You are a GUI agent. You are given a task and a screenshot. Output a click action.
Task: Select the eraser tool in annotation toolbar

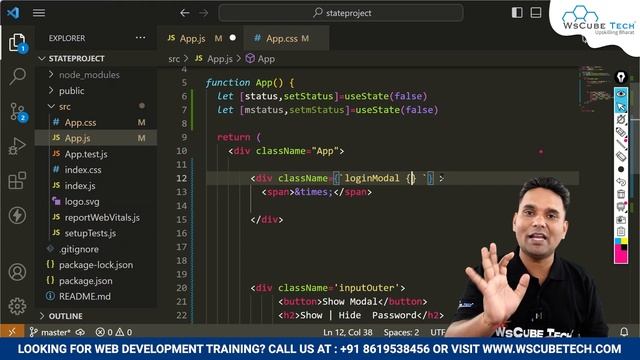click(621, 156)
